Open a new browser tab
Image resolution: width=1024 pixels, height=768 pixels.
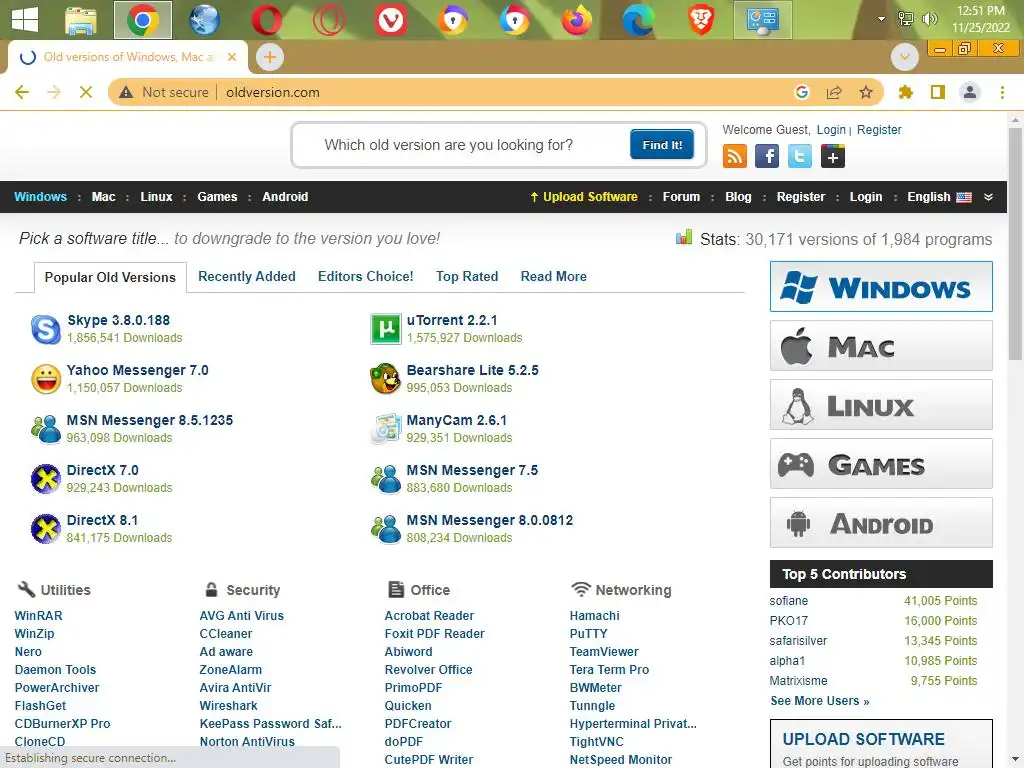[270, 57]
